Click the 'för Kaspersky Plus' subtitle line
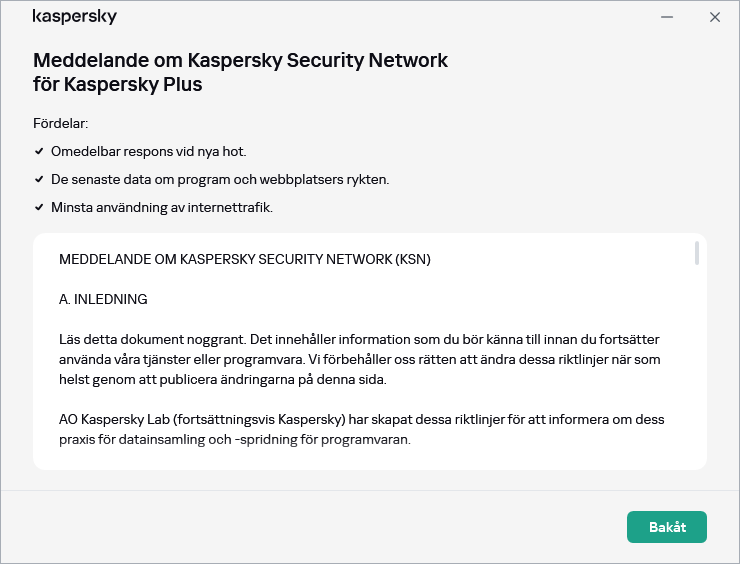Image resolution: width=740 pixels, height=564 pixels. (x=118, y=85)
